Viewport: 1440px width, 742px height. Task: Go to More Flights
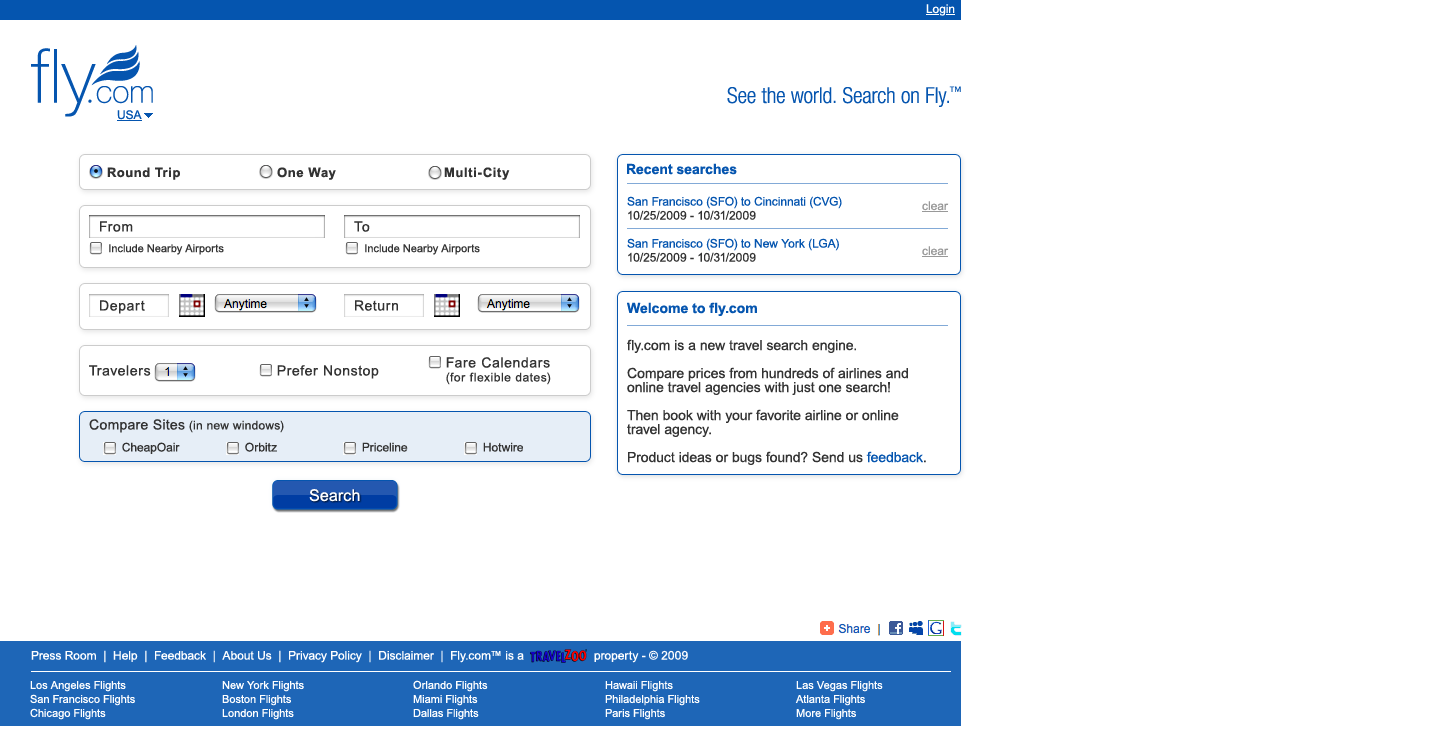click(x=826, y=714)
